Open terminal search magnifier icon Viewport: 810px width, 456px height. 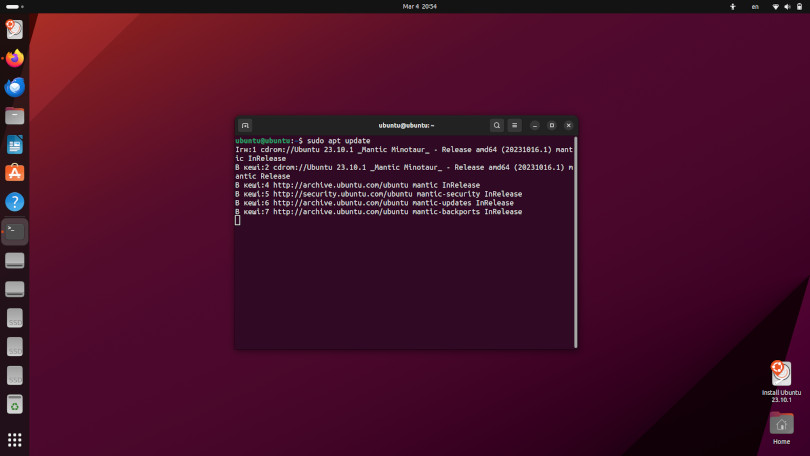(496, 125)
